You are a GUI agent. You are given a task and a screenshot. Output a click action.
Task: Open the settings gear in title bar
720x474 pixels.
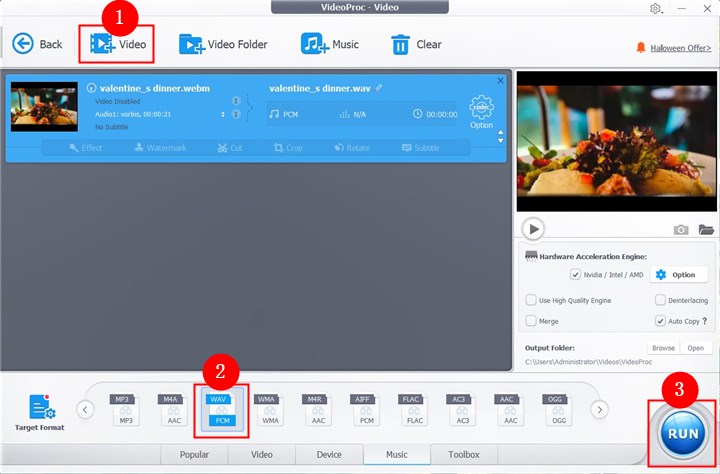655,8
